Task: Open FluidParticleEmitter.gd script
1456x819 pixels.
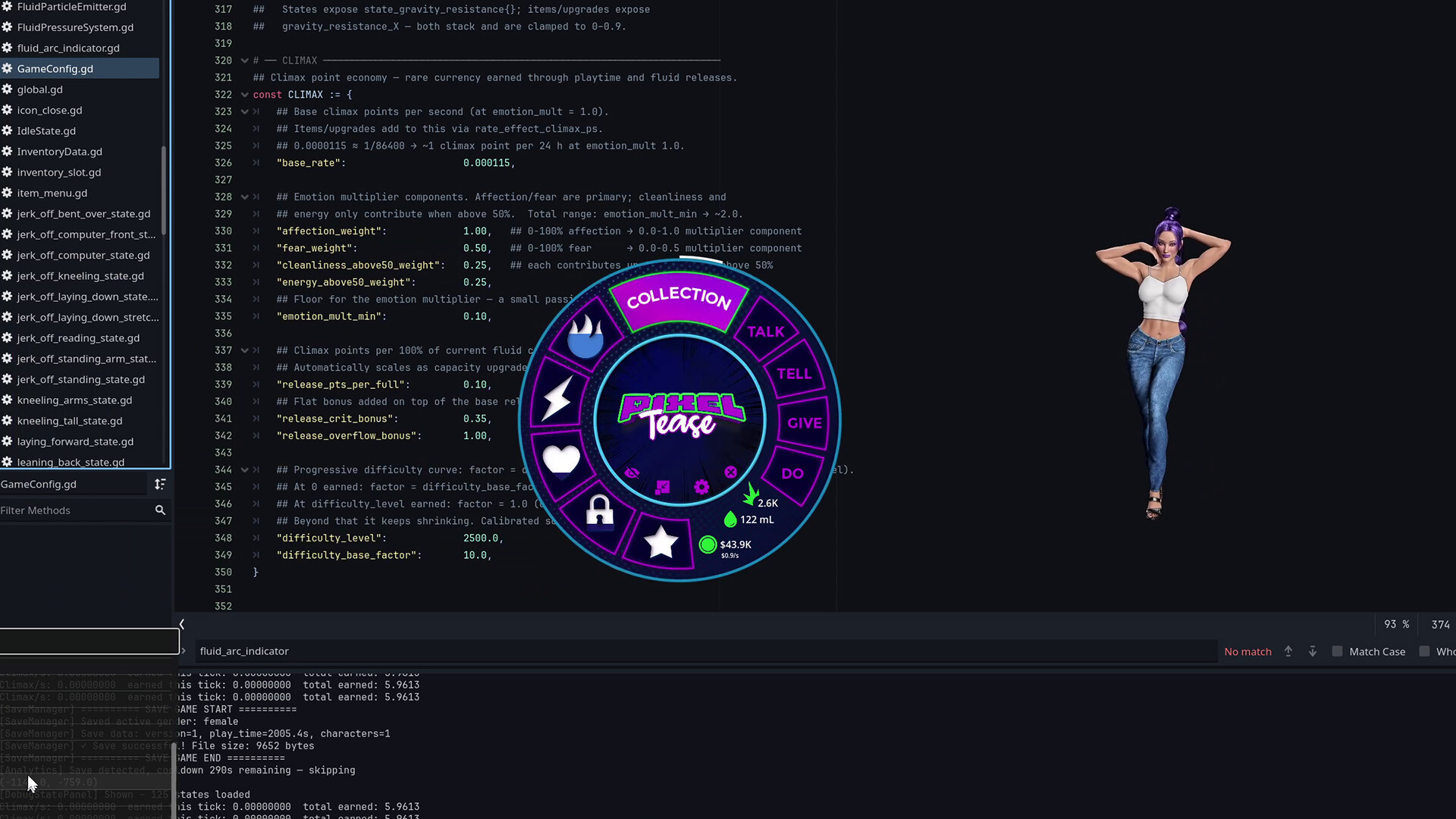Action: (x=71, y=7)
